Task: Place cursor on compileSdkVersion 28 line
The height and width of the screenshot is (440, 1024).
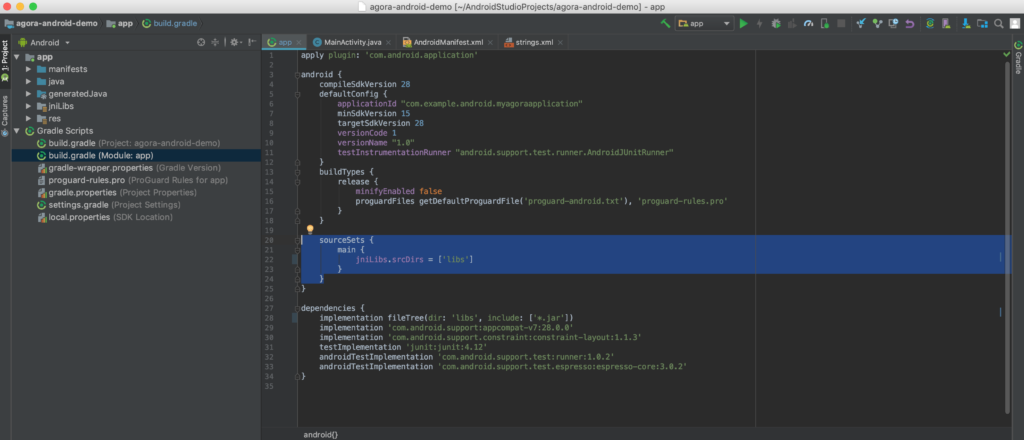Action: 364,84
